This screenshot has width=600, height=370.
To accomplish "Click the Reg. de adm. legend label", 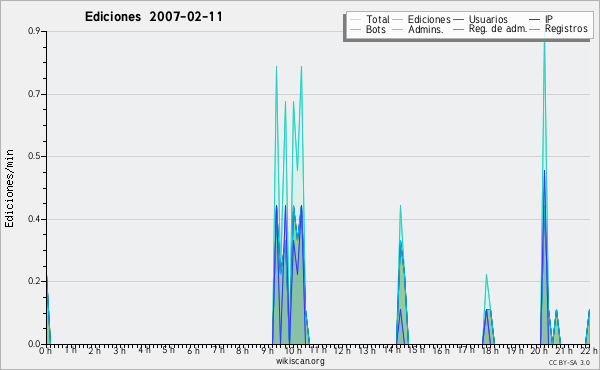I will [x=498, y=29].
